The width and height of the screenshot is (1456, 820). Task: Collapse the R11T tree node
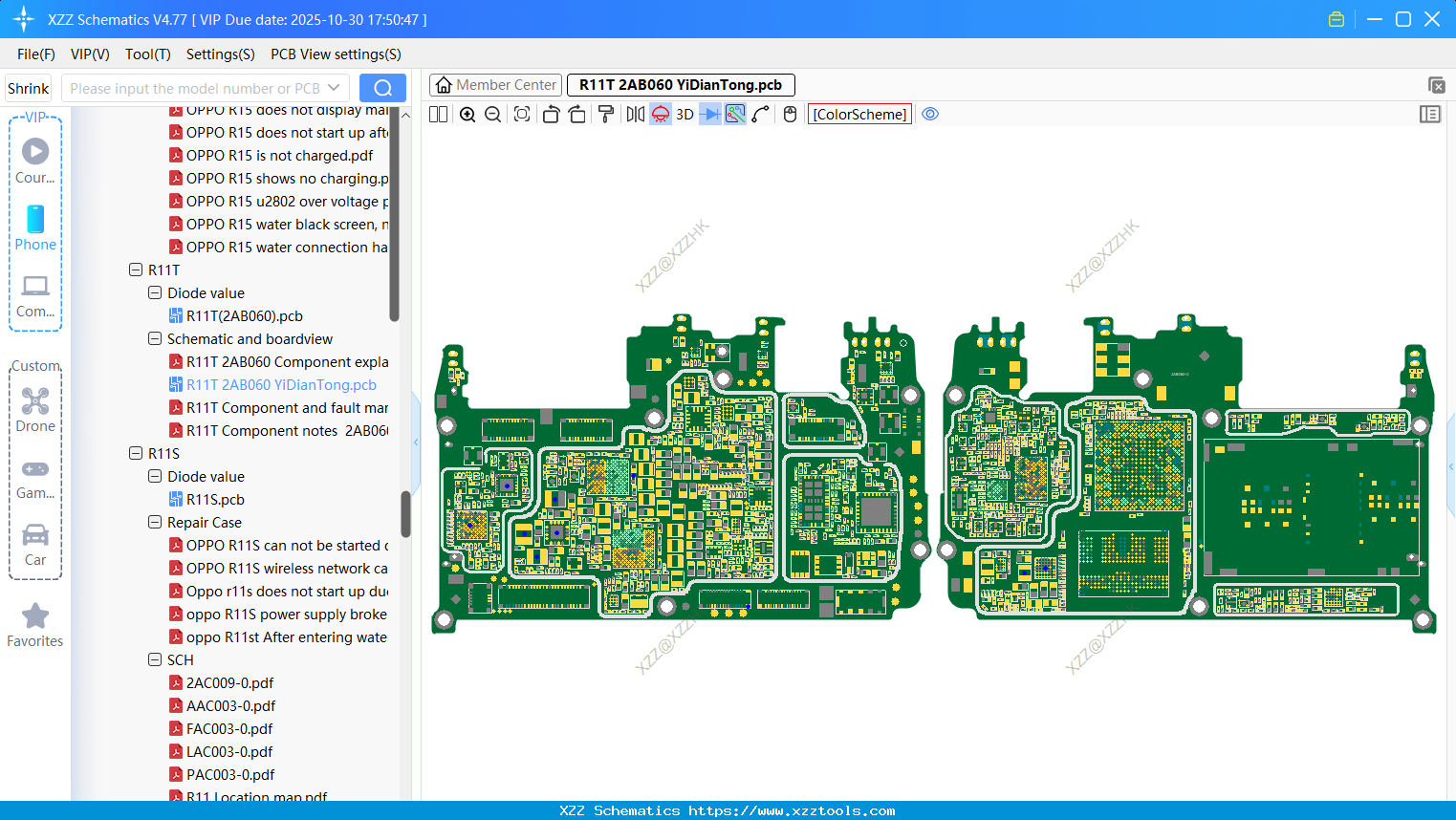click(x=136, y=270)
